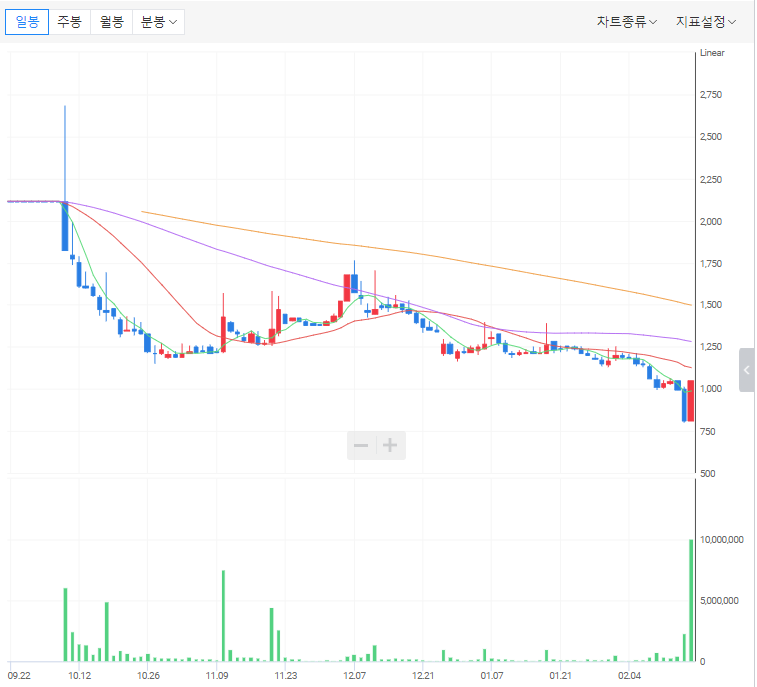Click the 10,000,000 volume axis label
The width and height of the screenshot is (757, 687).
pos(722,540)
